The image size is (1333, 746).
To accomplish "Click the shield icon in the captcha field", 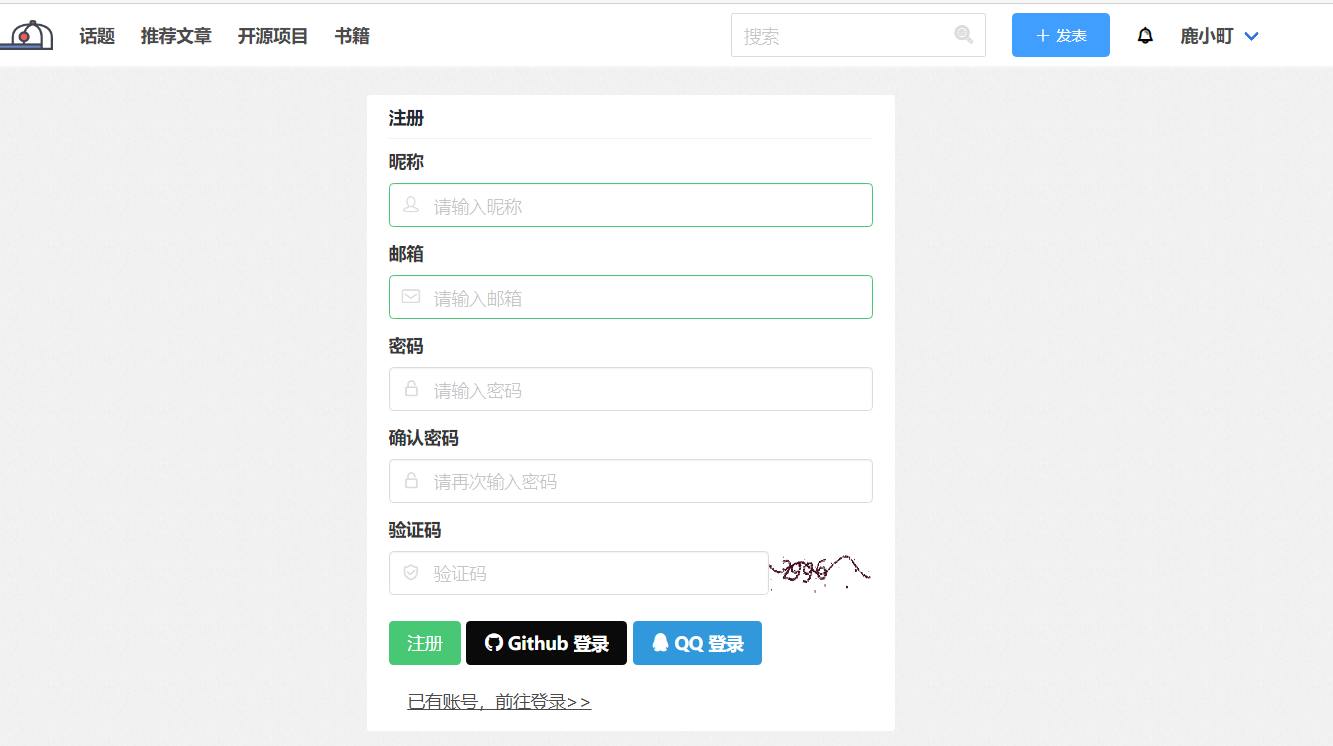I will point(410,572).
